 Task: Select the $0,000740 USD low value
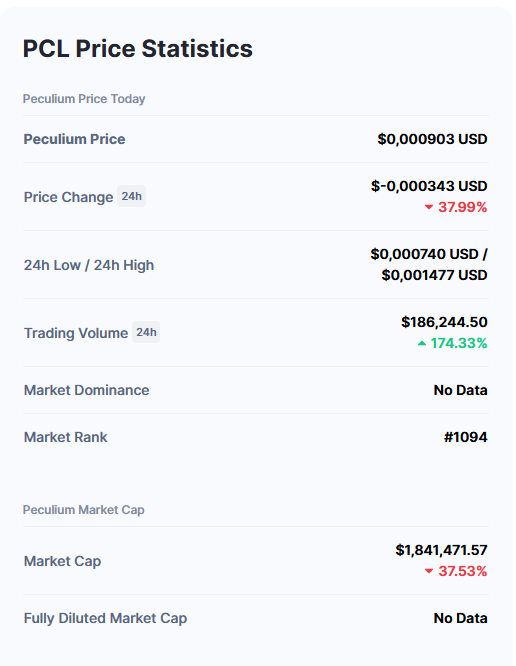pos(424,254)
